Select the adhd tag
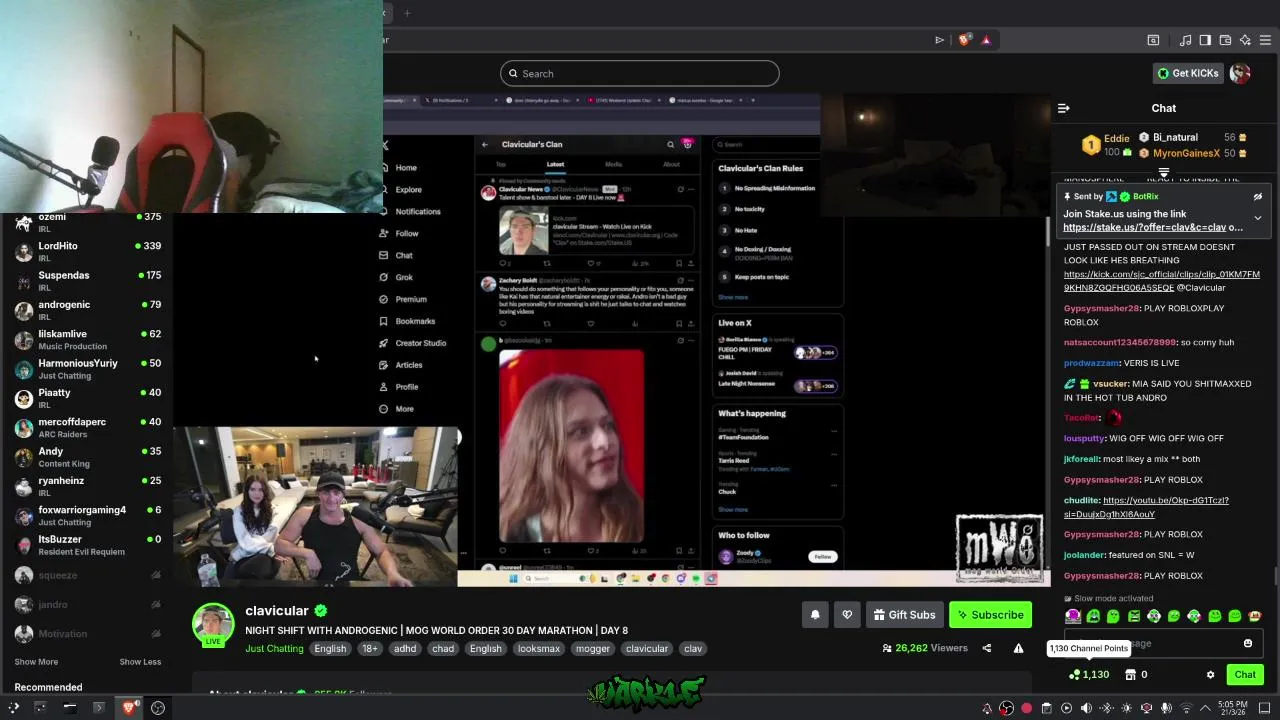 tap(405, 649)
